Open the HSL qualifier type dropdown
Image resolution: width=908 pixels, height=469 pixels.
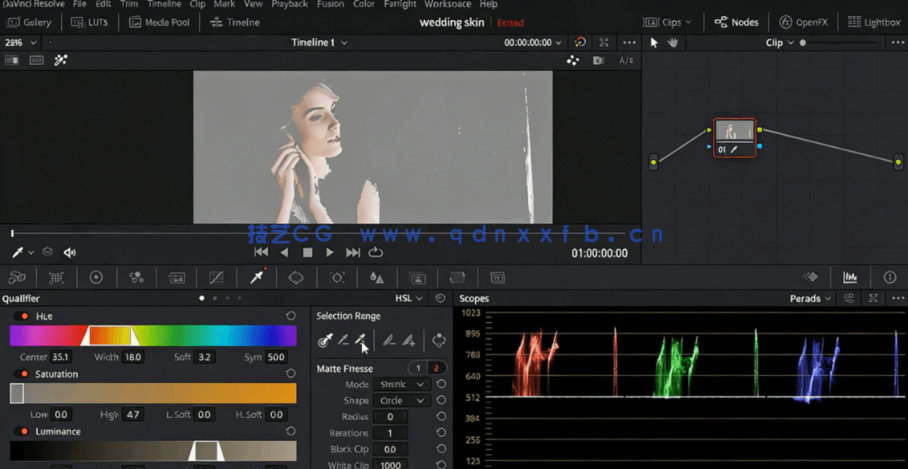(409, 298)
